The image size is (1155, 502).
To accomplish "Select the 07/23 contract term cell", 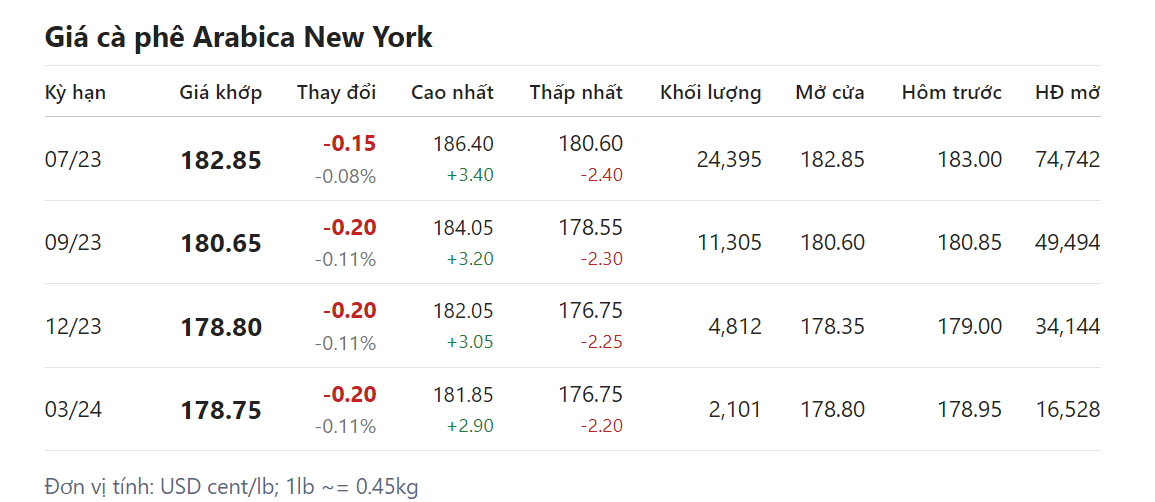I will (74, 159).
